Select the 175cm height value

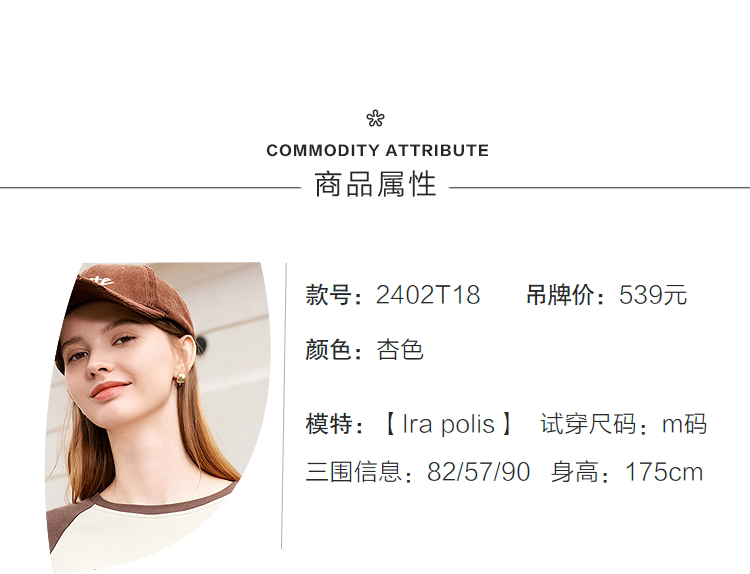(x=664, y=472)
